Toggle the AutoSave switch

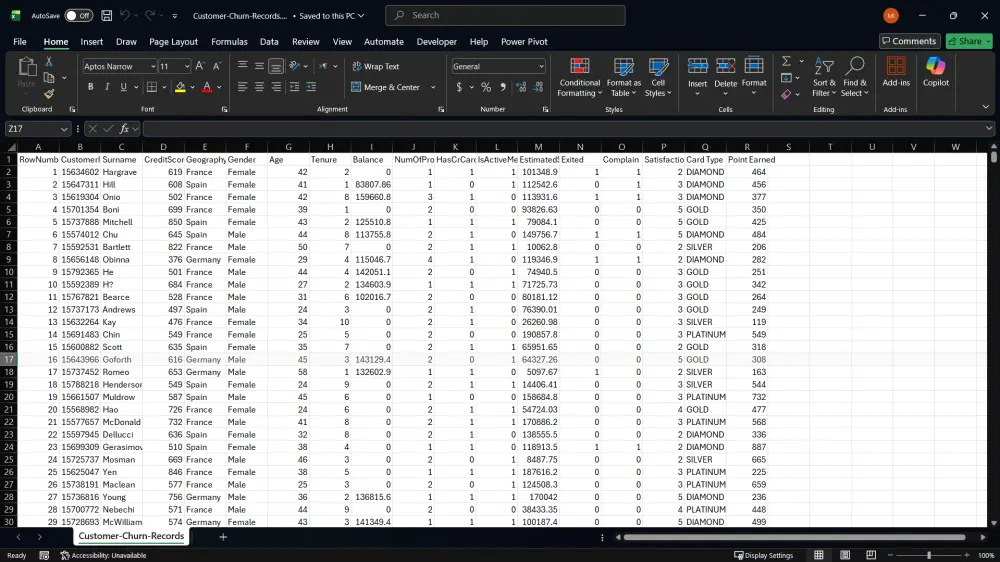click(78, 15)
